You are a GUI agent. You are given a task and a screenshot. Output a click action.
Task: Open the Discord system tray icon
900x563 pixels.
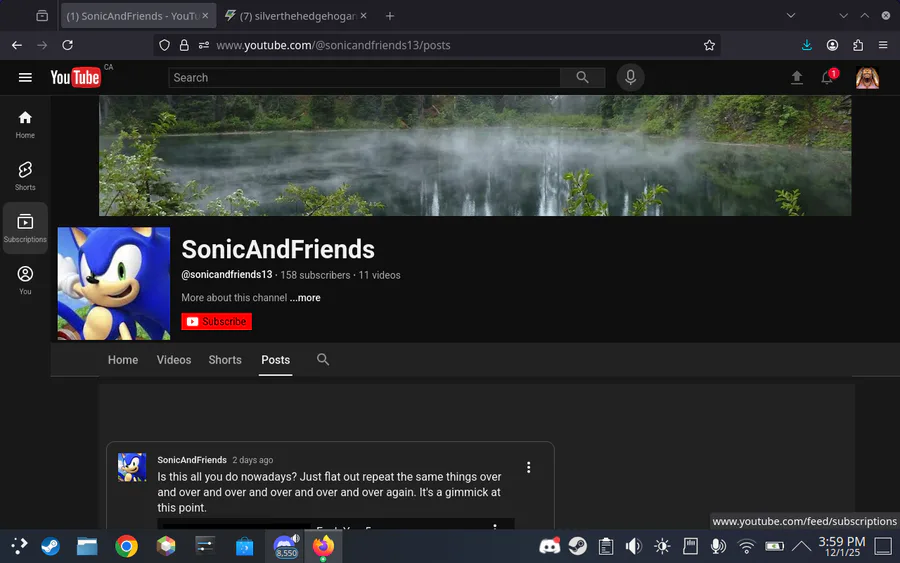549,546
